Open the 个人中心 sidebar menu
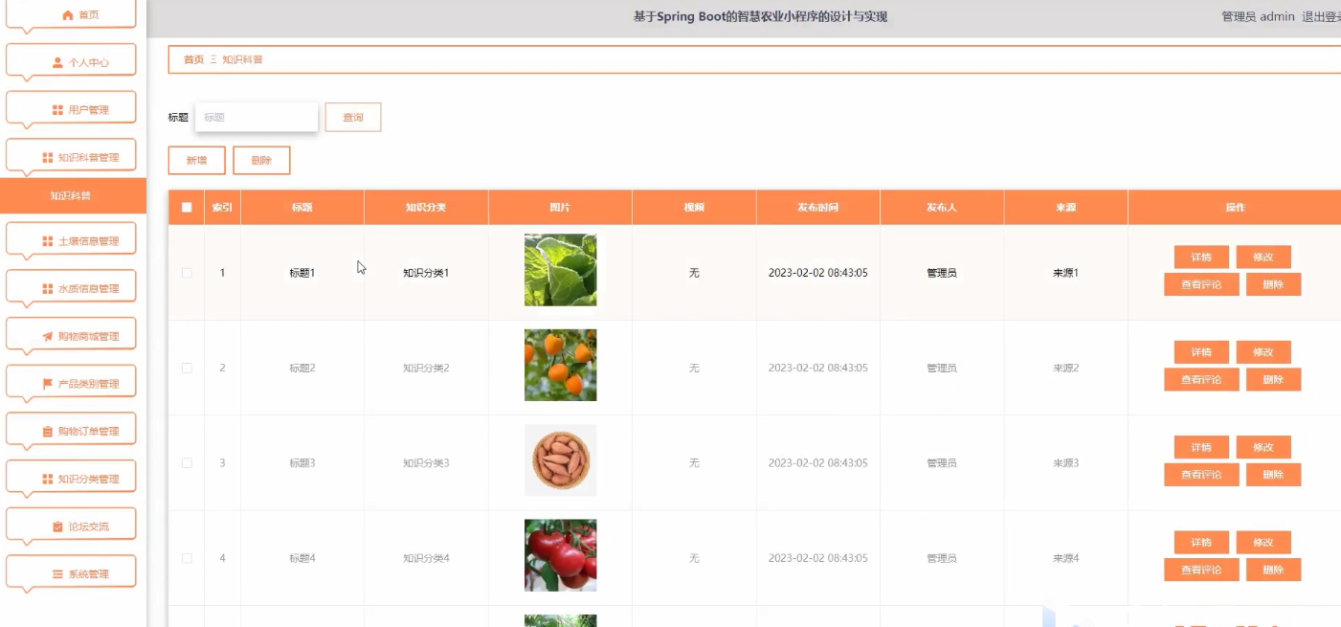This screenshot has width=1341, height=627. click(x=71, y=62)
